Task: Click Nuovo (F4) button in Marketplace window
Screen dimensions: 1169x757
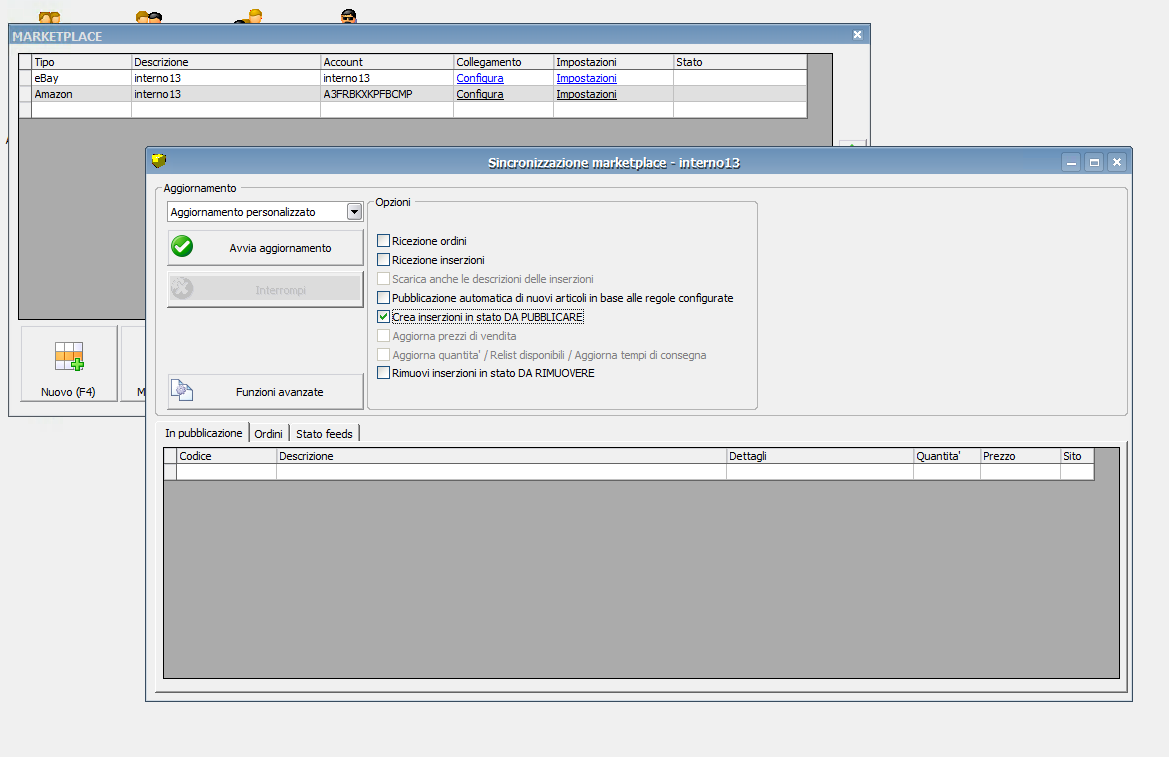Action: (x=69, y=363)
